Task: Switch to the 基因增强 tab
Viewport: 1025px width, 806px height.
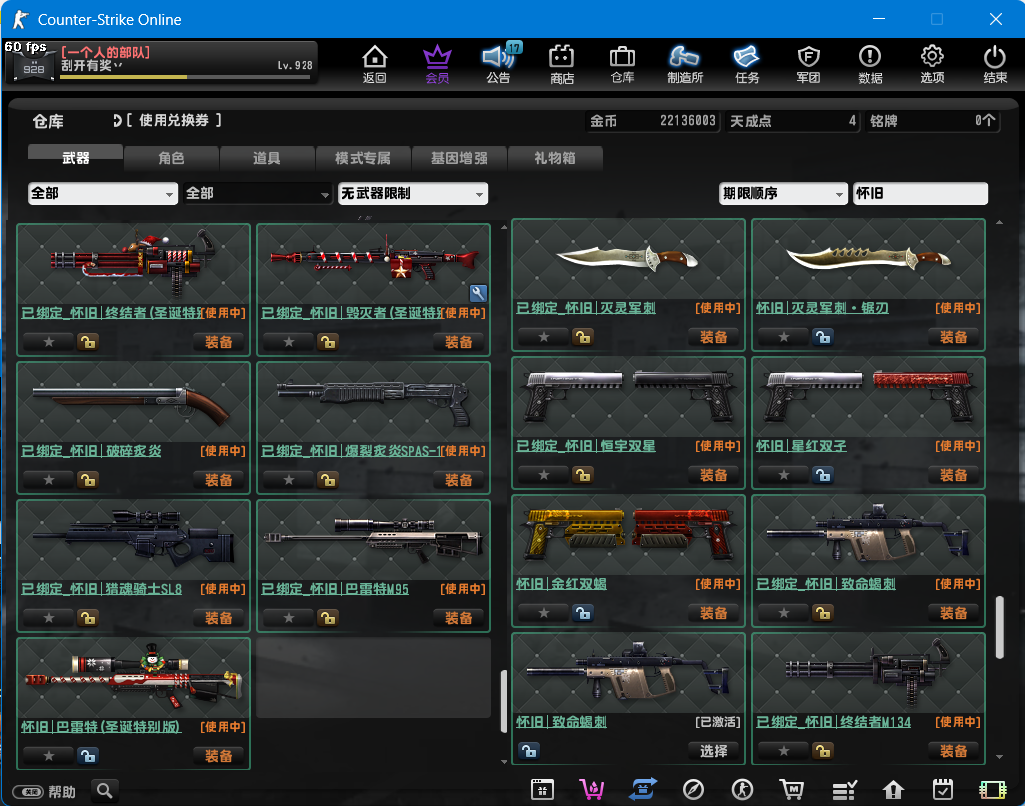Action: (459, 158)
